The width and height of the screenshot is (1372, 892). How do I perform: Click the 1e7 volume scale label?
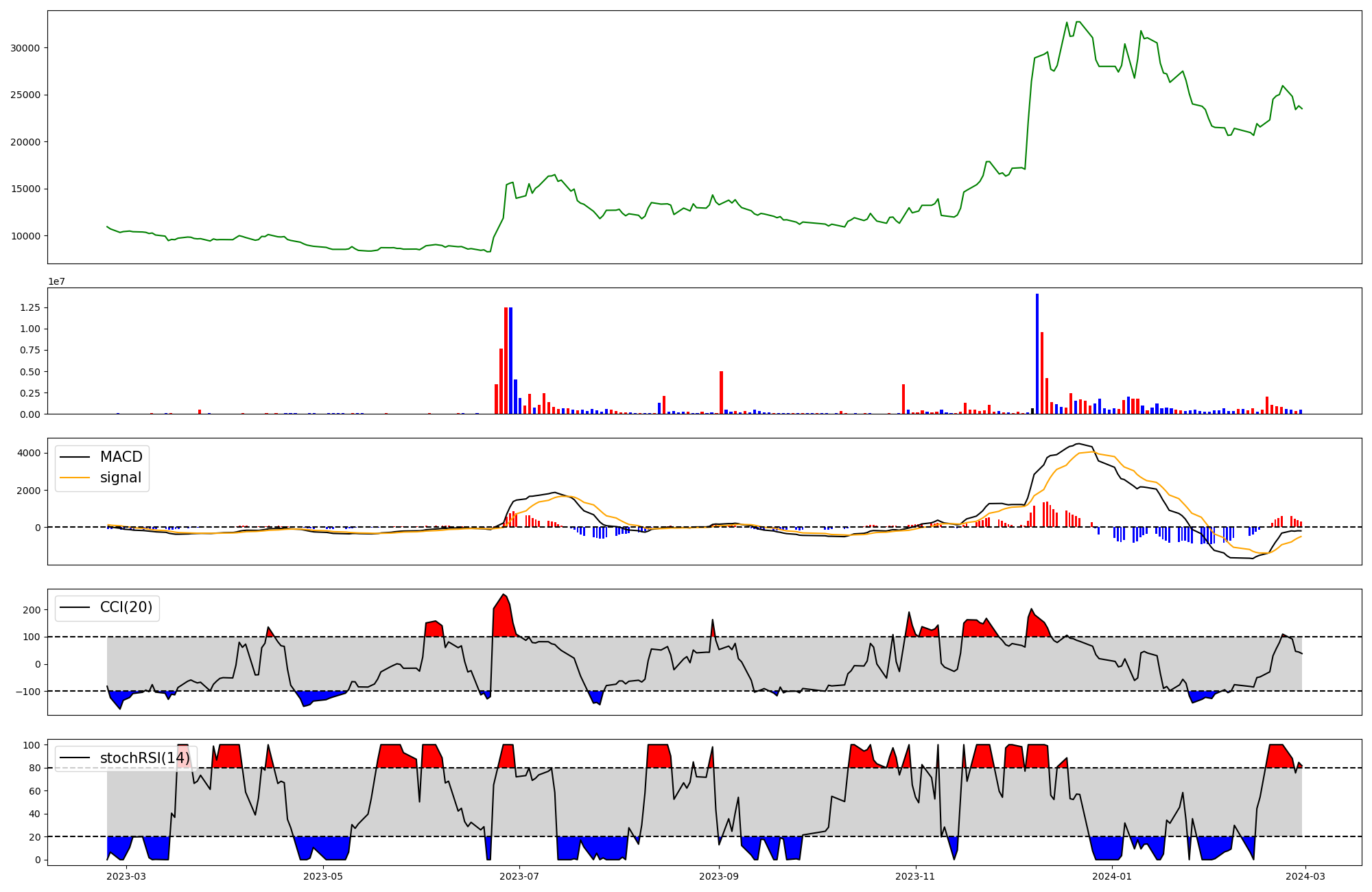[x=56, y=281]
